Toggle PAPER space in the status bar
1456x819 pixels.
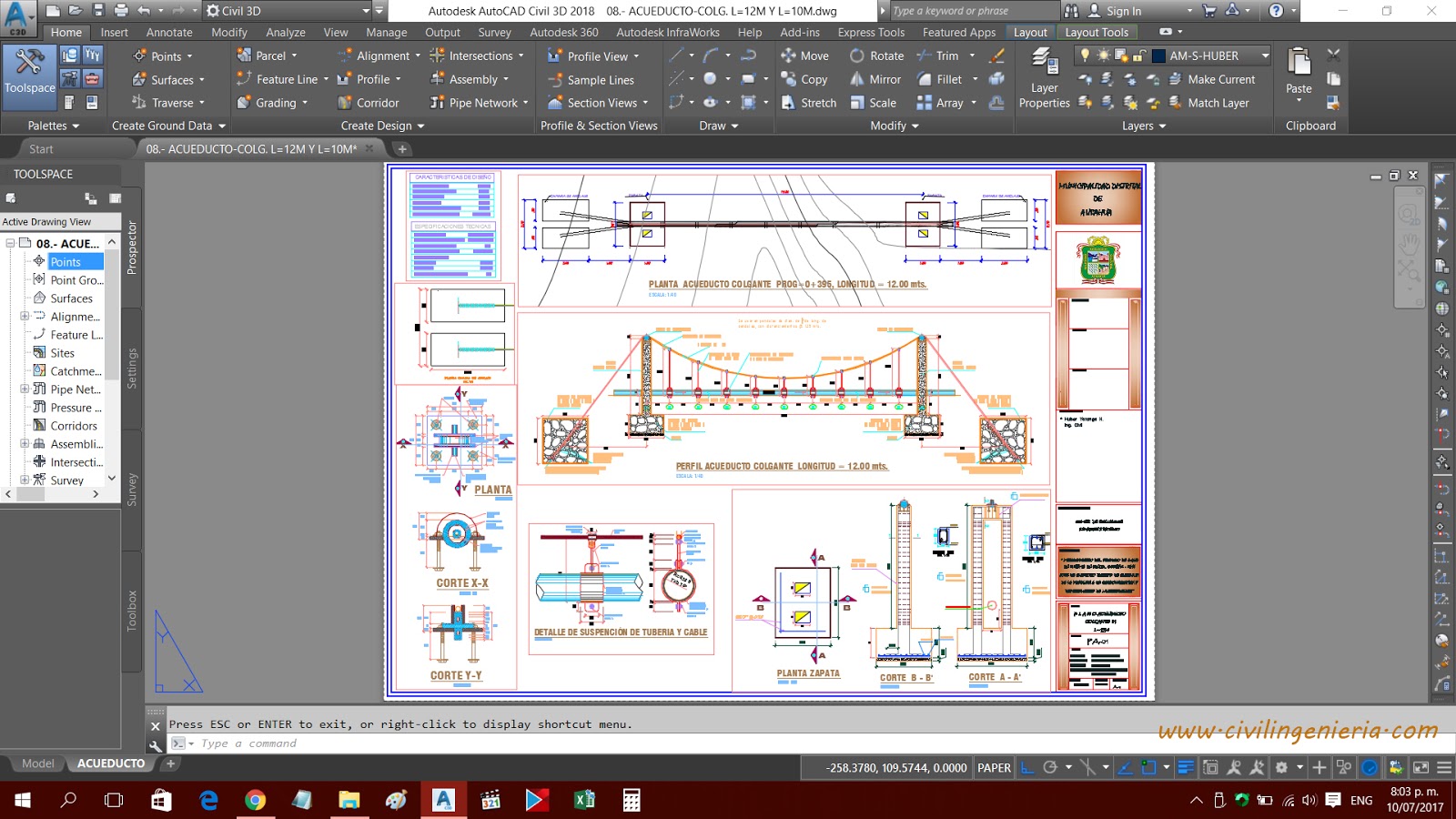point(994,767)
